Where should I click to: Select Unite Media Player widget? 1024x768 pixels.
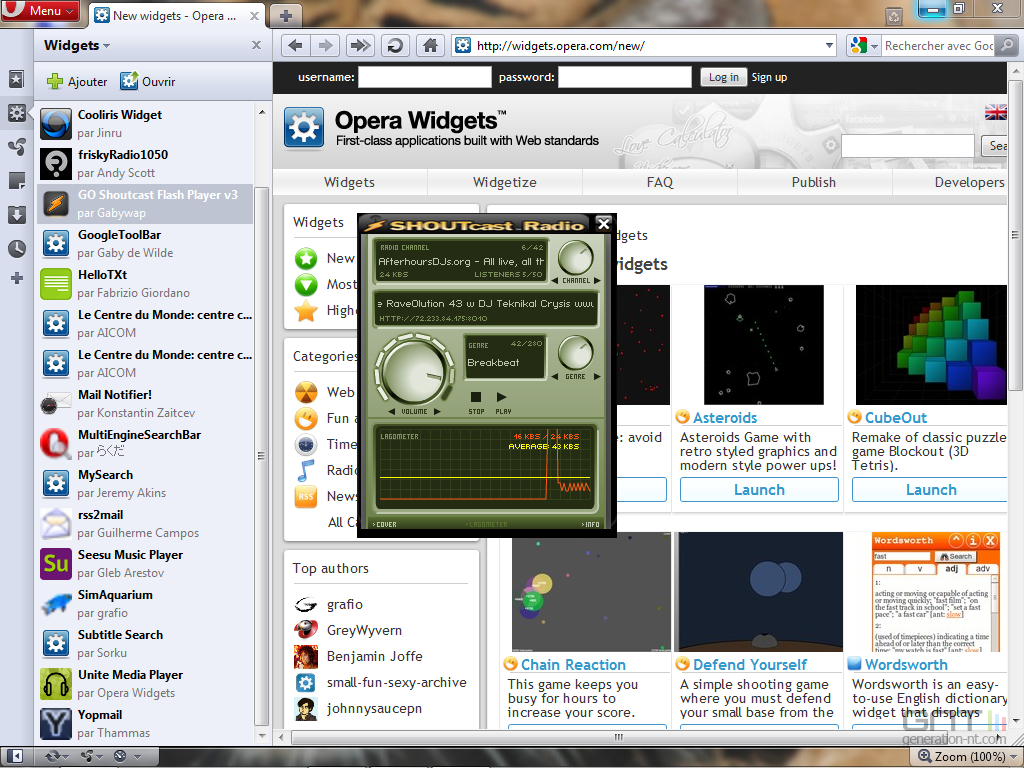pyautogui.click(x=145, y=684)
